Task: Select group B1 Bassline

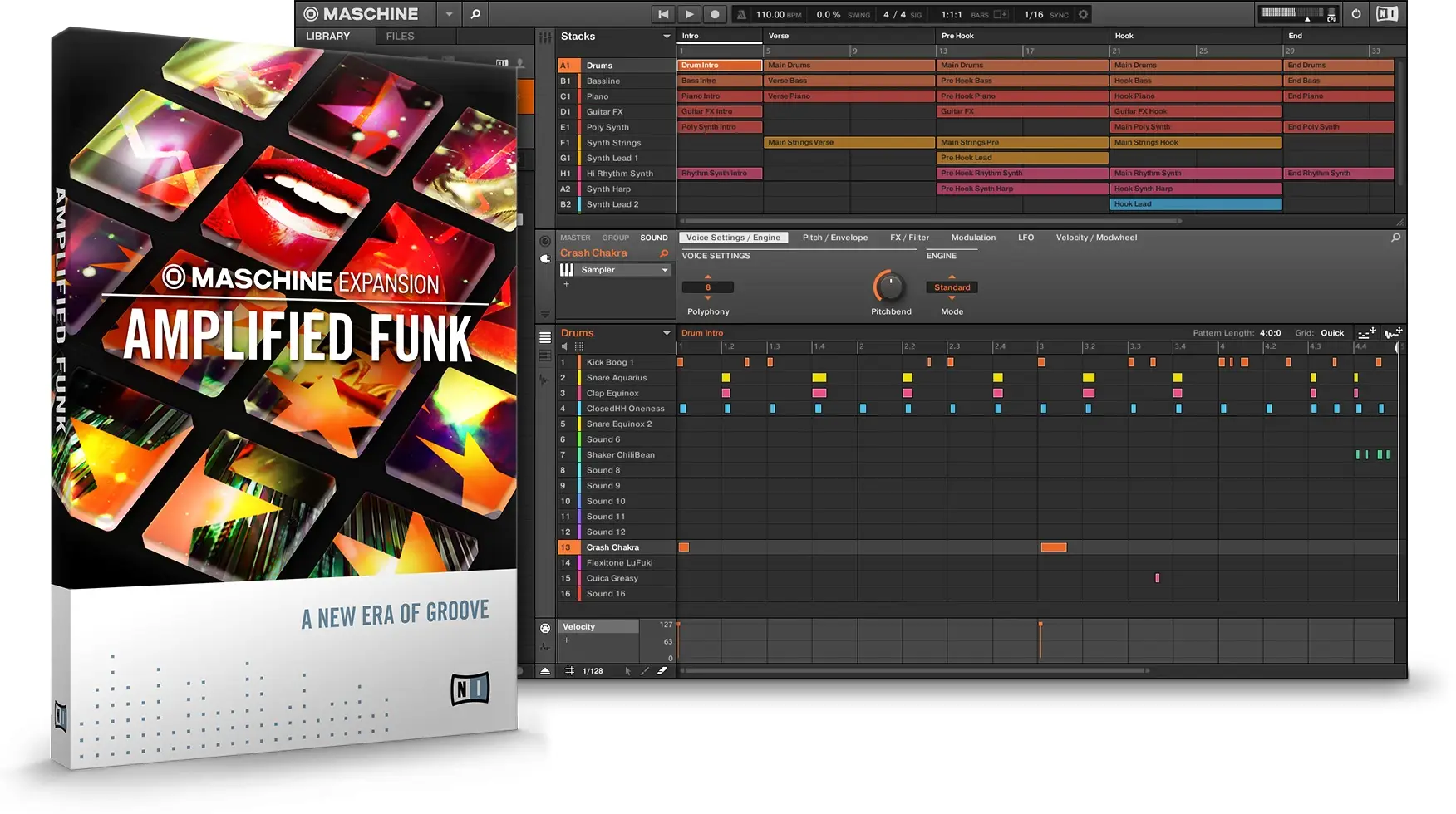Action: click(617, 81)
